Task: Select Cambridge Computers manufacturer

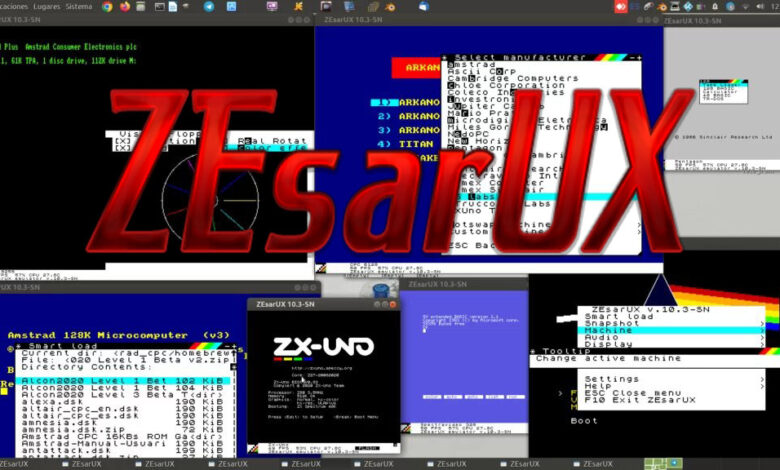Action: 513,79
